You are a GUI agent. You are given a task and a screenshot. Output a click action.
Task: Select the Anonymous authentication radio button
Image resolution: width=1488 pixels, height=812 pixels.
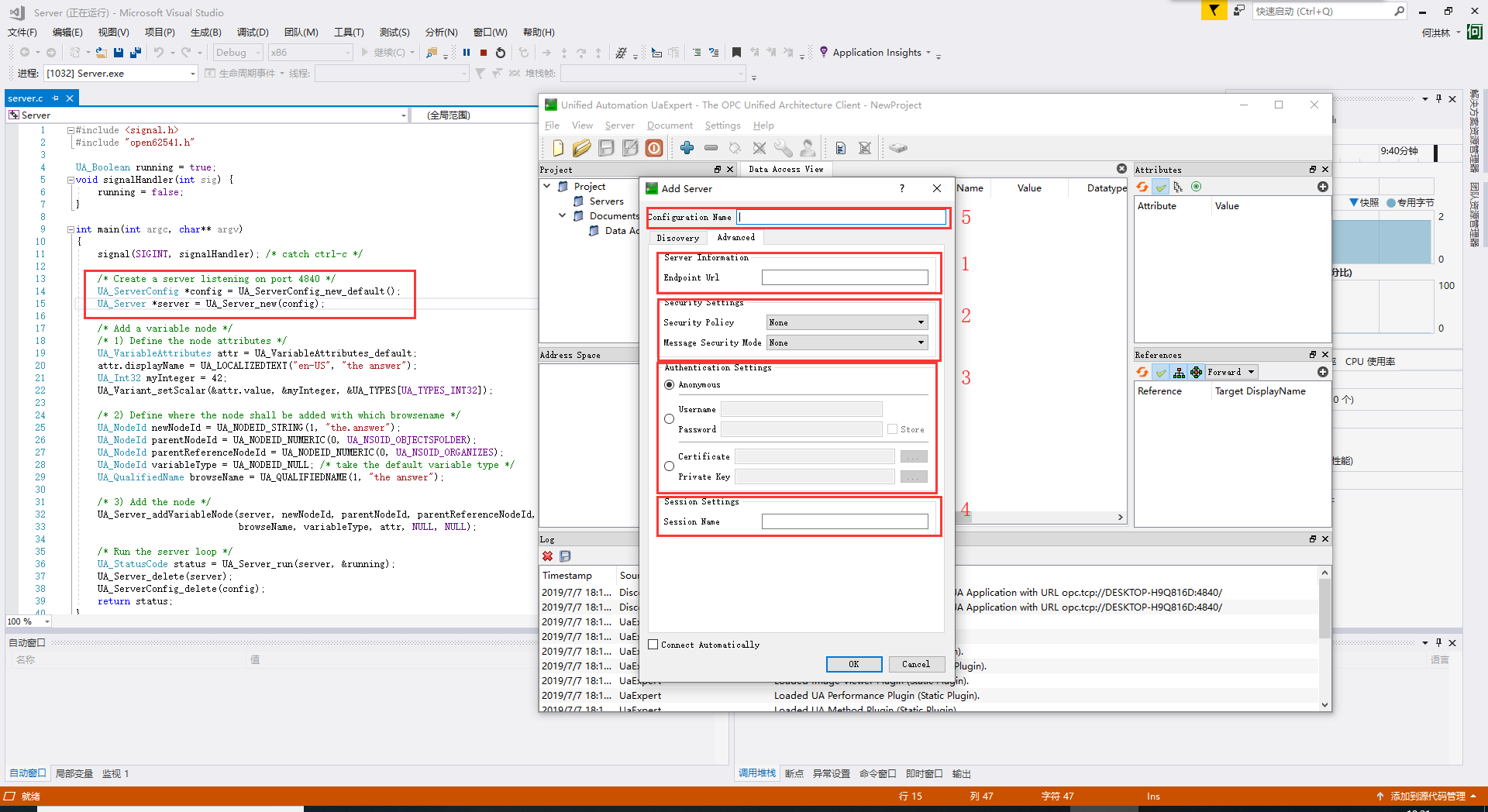click(670, 385)
